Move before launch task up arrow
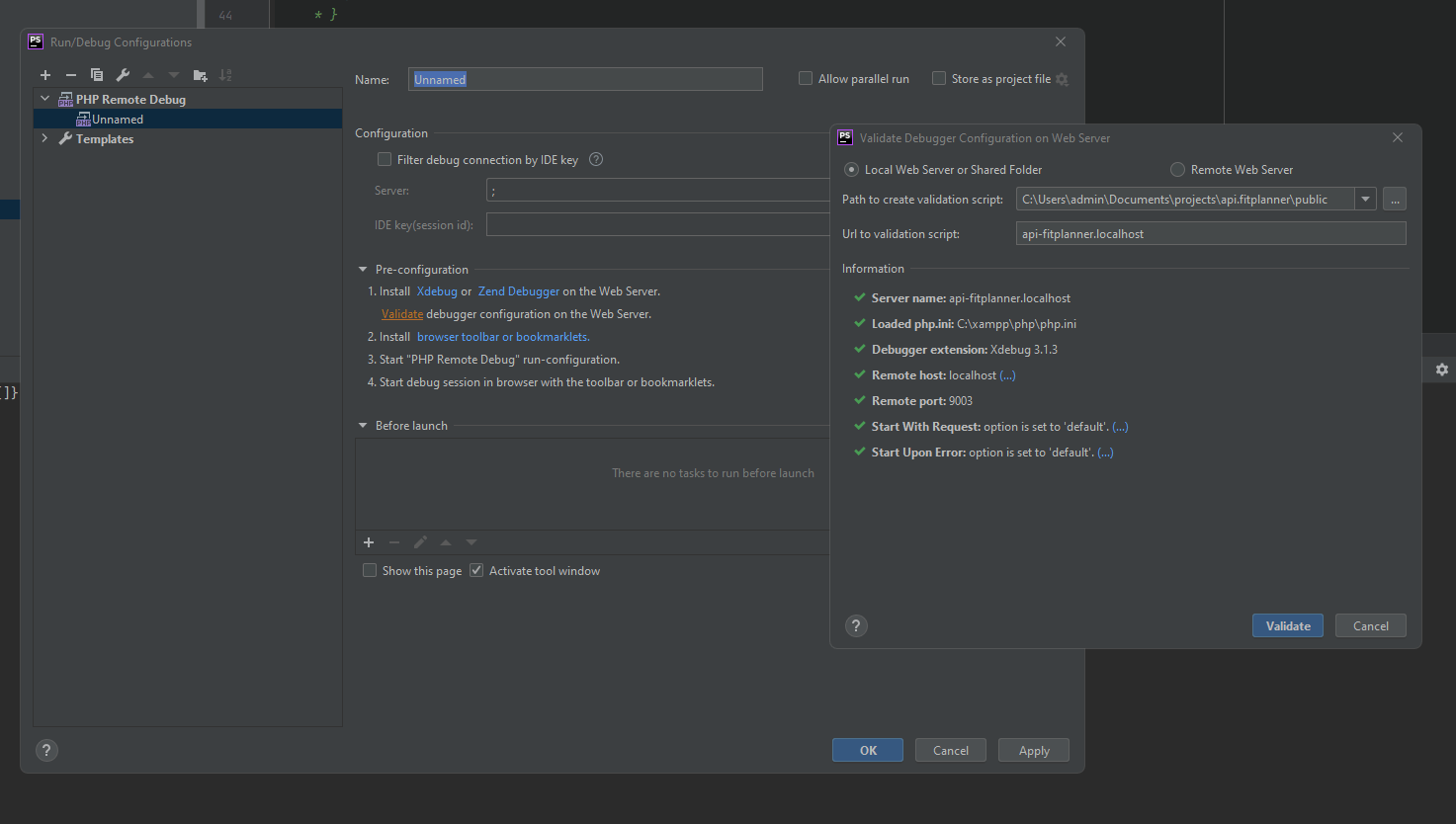This screenshot has width=1456, height=824. click(x=446, y=542)
